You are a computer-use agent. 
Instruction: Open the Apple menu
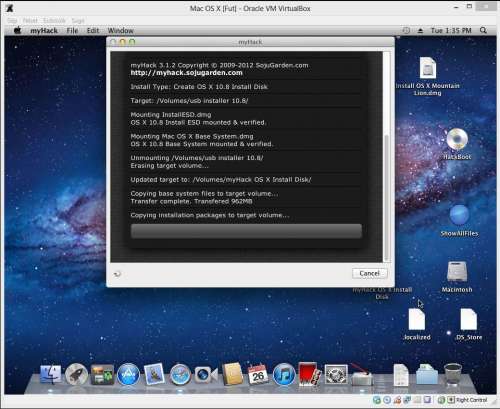pyautogui.click(x=17, y=31)
